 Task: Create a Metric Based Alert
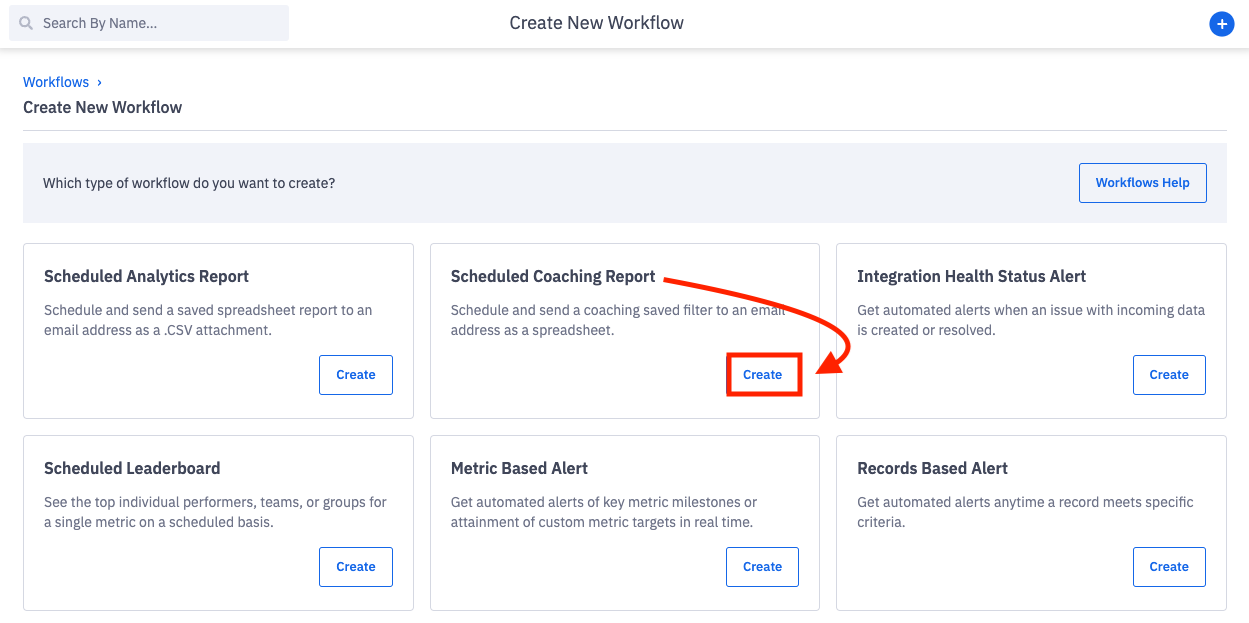(x=762, y=566)
